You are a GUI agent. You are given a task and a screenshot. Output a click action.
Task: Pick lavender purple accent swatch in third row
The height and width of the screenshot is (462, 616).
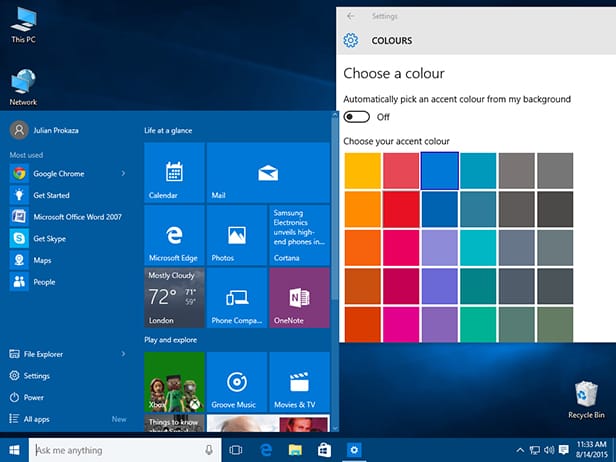point(440,248)
